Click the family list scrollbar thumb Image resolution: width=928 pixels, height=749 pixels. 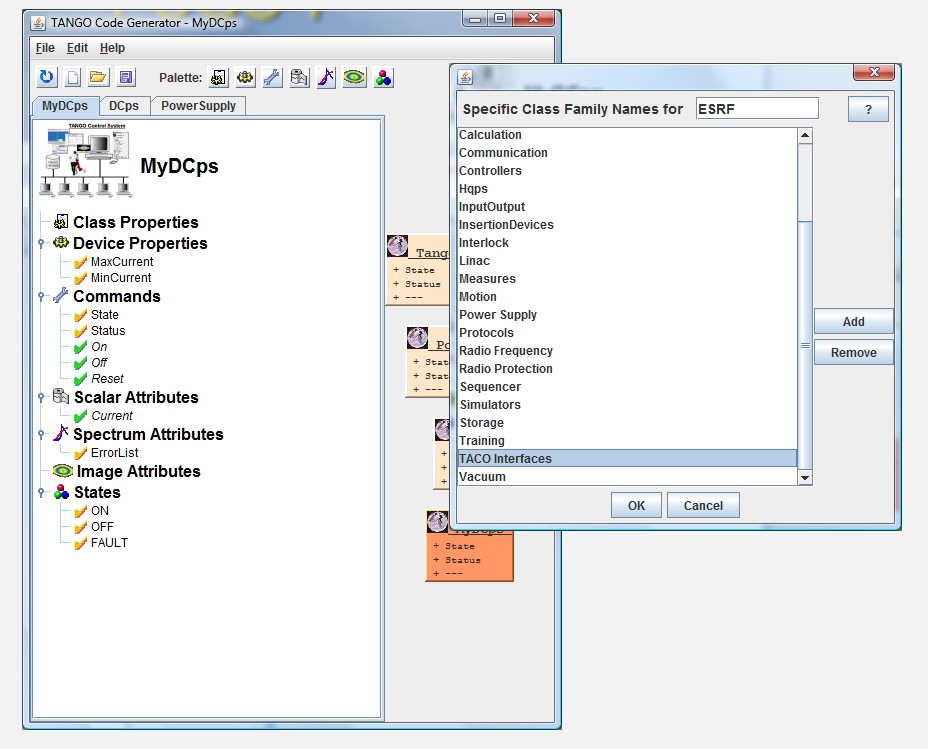tap(805, 345)
